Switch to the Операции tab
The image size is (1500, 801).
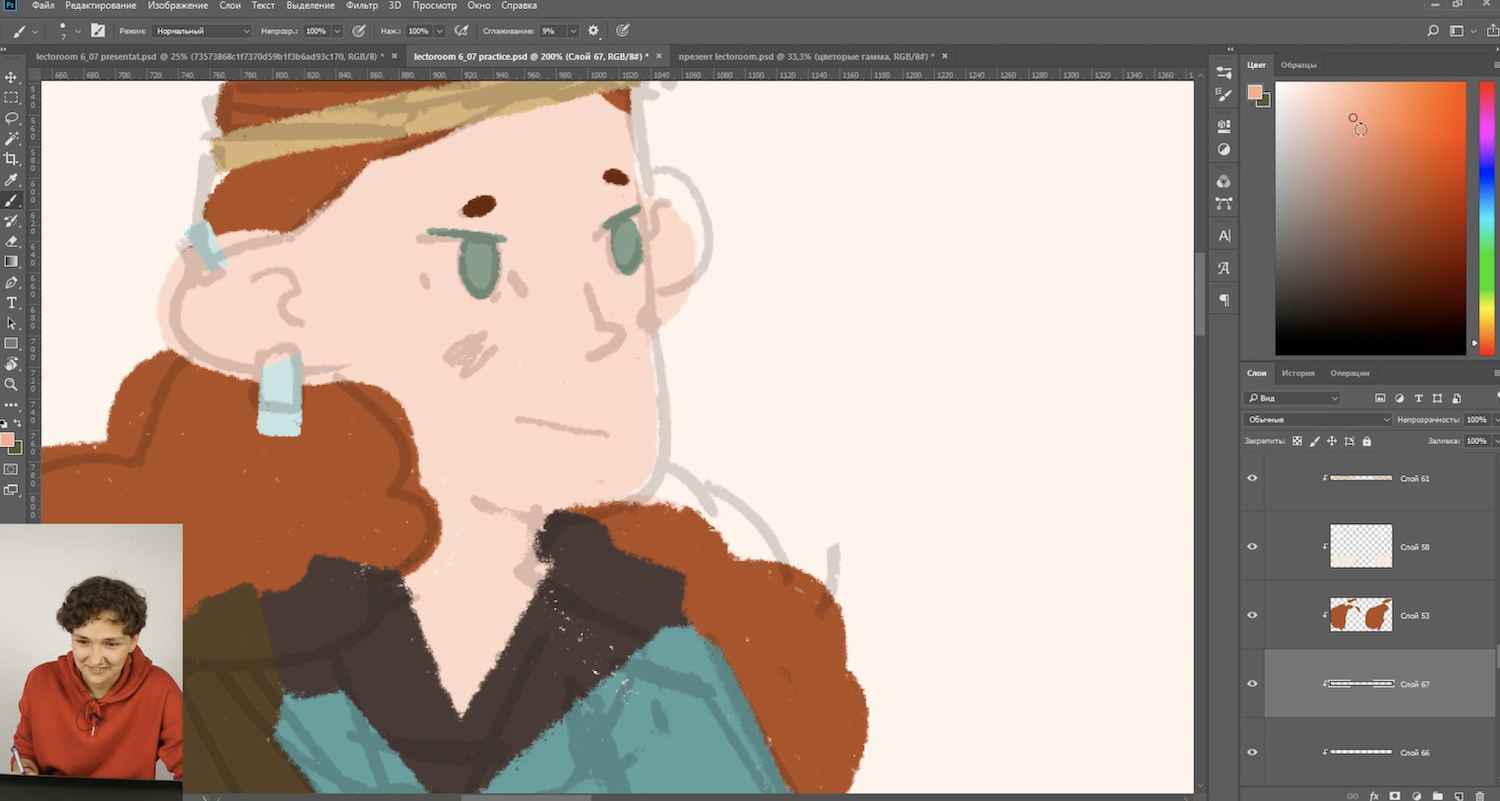pos(1349,373)
